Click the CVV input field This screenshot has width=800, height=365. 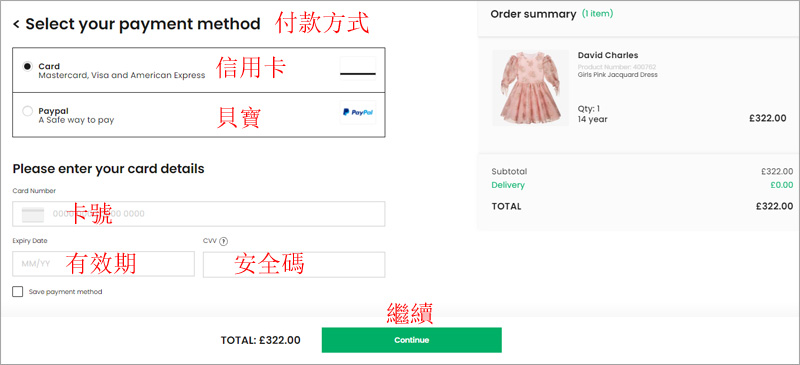(294, 264)
